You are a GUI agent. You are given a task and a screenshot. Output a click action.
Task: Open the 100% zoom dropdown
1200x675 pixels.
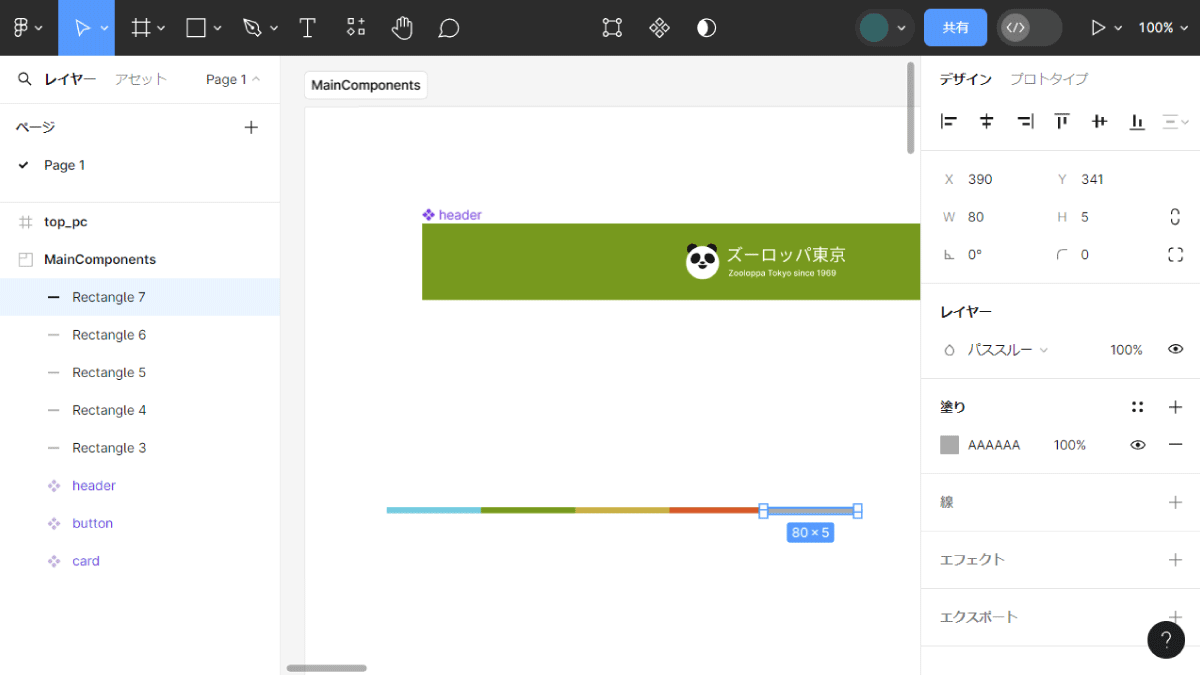point(1163,28)
